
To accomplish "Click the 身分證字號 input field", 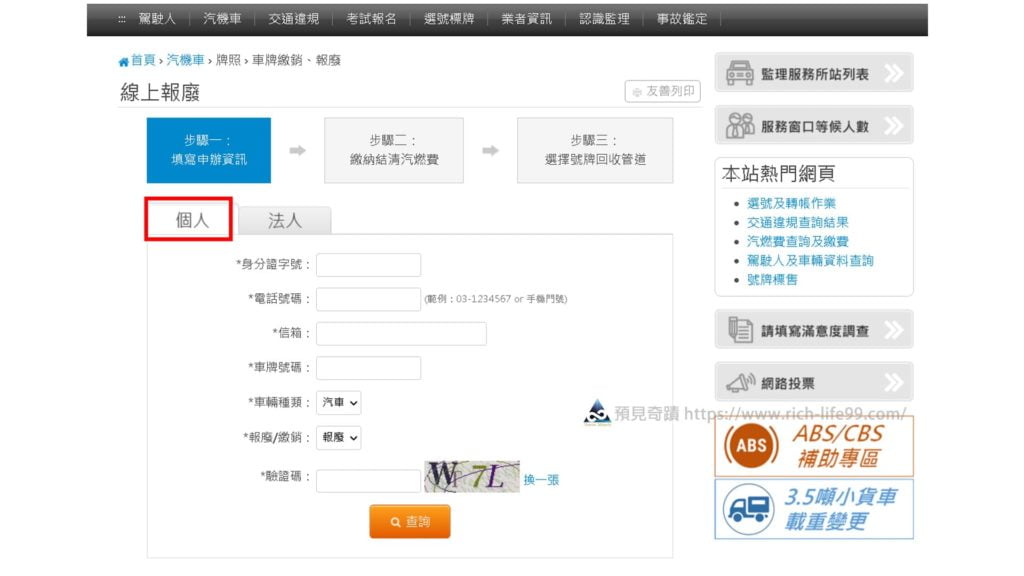I will click(x=368, y=264).
